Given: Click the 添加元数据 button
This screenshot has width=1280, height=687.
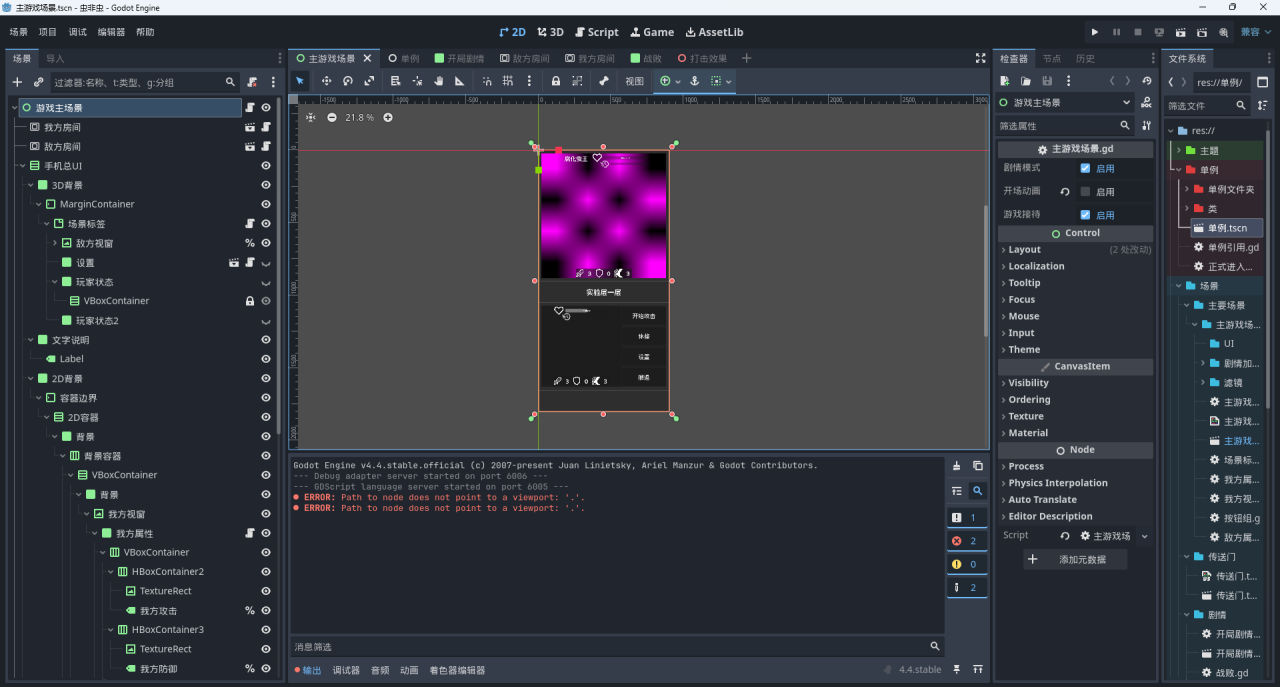Looking at the screenshot, I should coord(1075,560).
